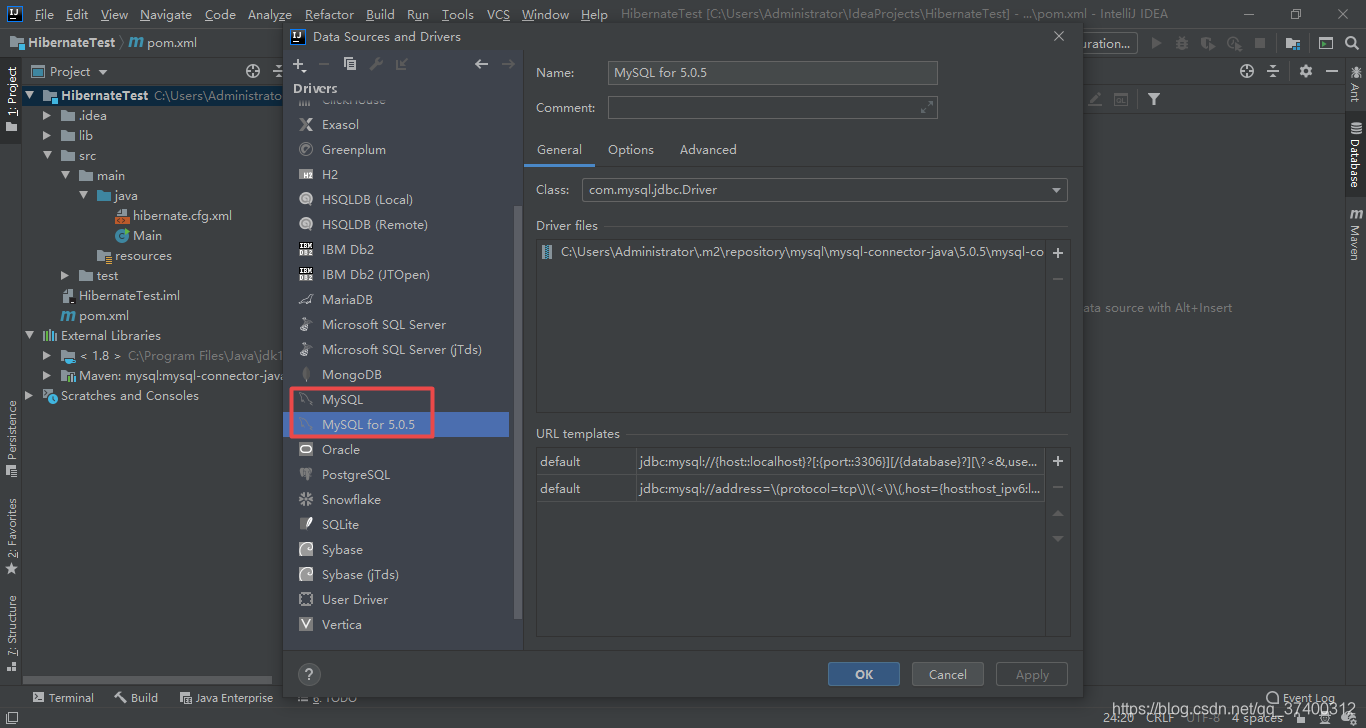
Task: Open Project Structure icon in main toolbar
Action: (x=1293, y=43)
